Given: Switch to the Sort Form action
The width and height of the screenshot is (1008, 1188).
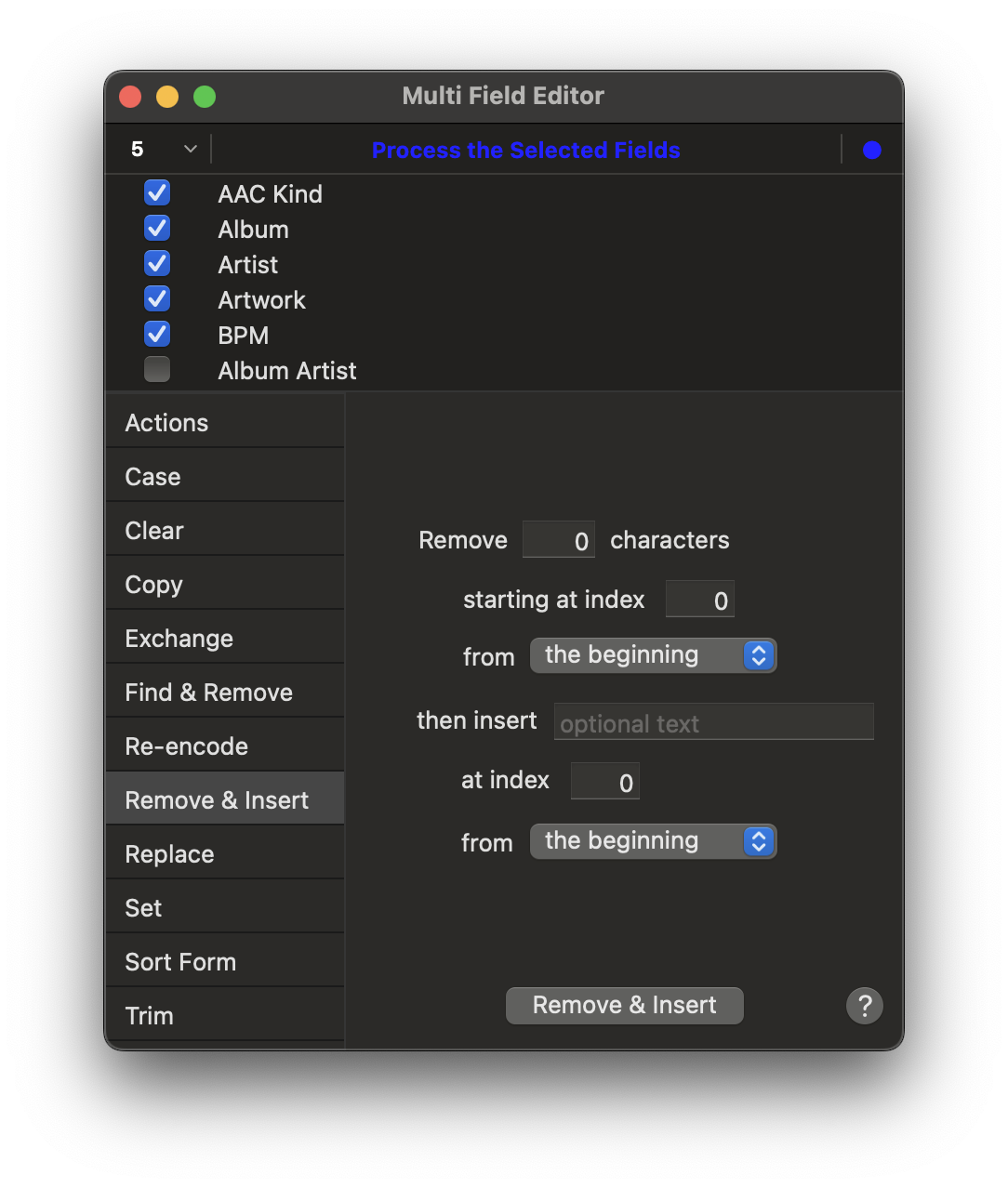Looking at the screenshot, I should click(225, 961).
